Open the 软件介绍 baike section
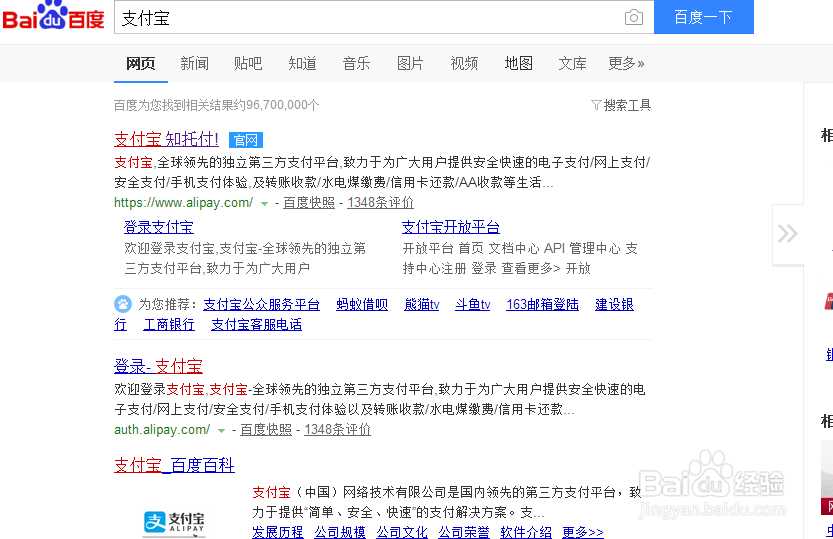This screenshot has height=539, width=833. click(x=526, y=532)
